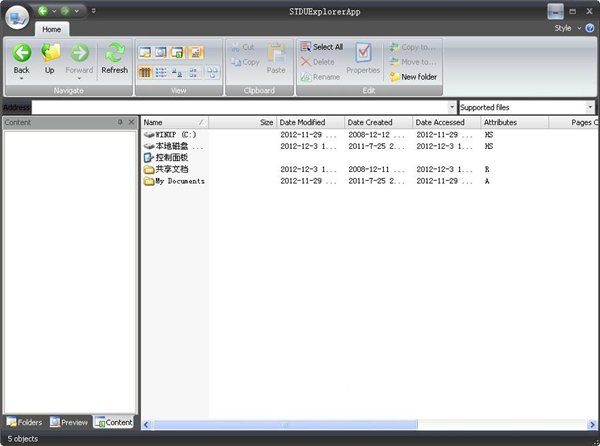Toggle the fourth highlighted pane button in View group
Screen dimensions: 600x446
pos(196,52)
